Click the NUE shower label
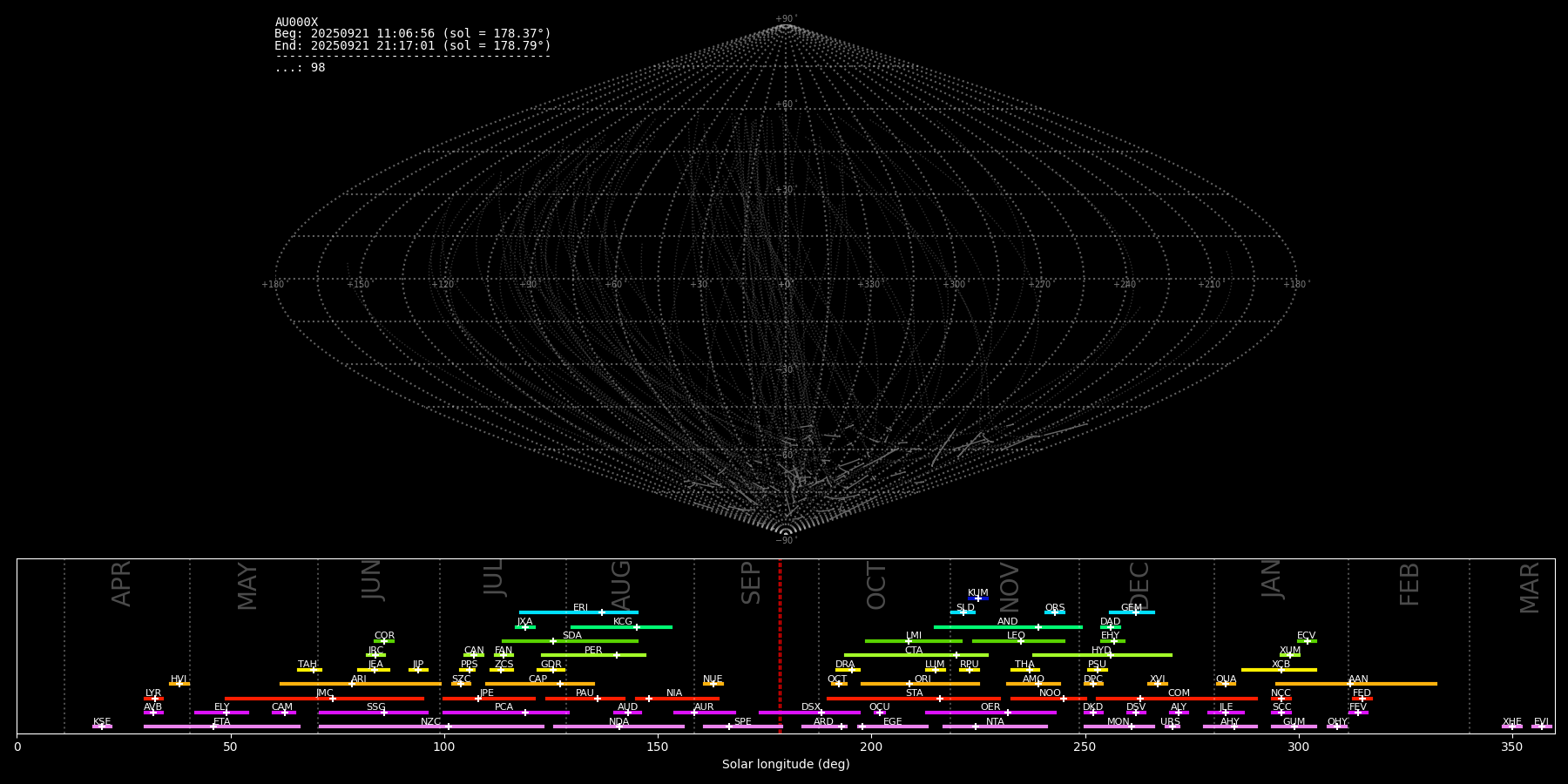This screenshot has width=1568, height=784. (x=713, y=679)
